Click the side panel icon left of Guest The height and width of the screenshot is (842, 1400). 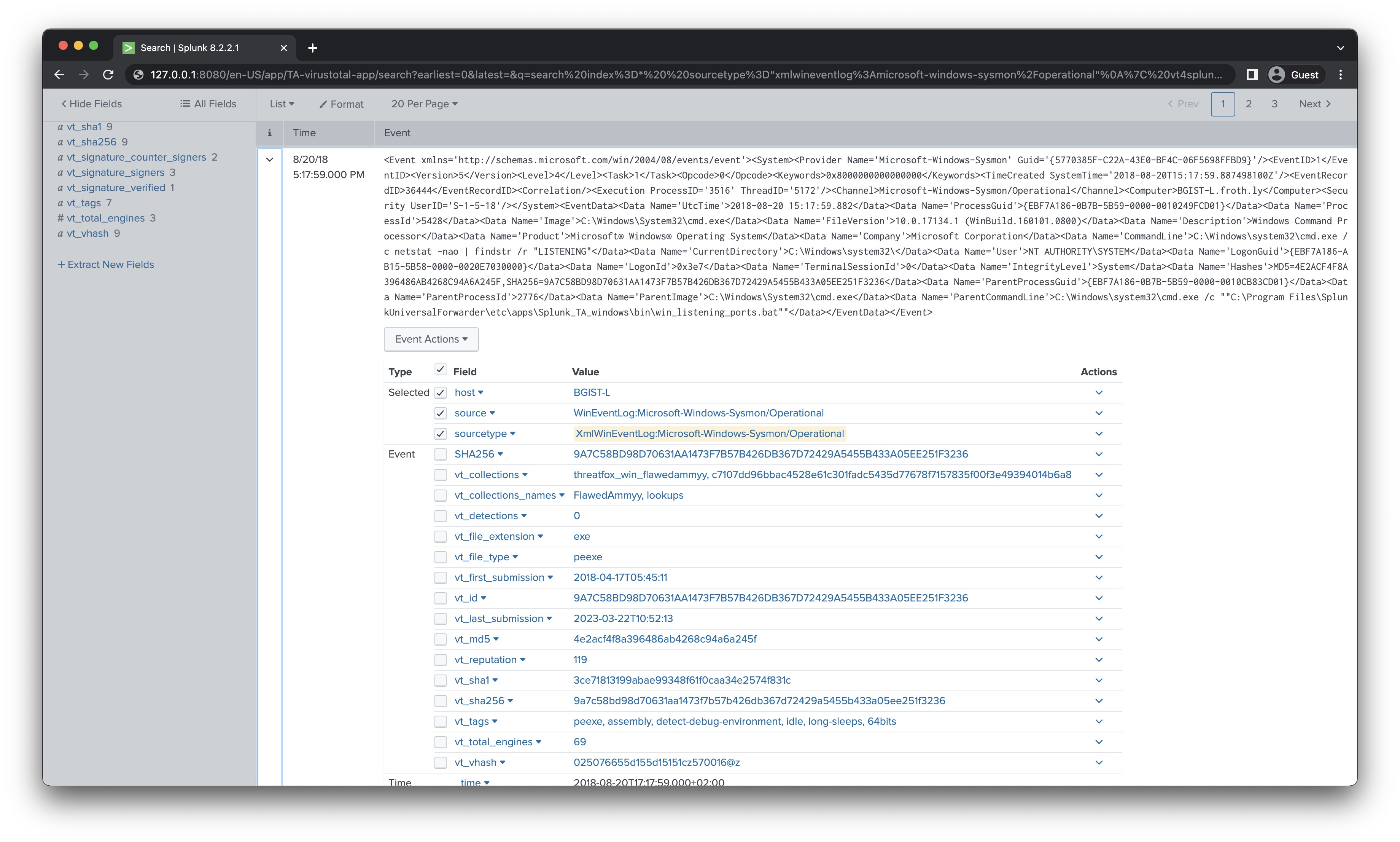(1252, 74)
